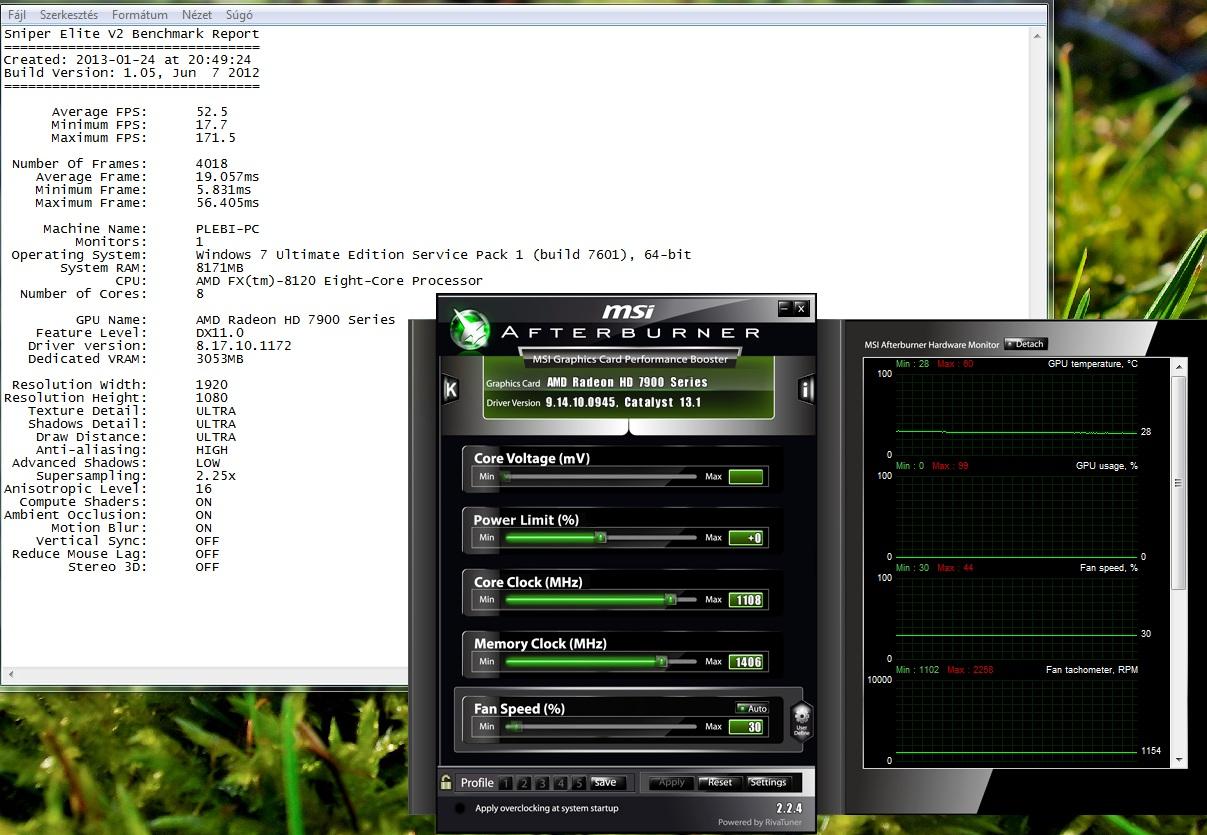Click the Average FPS value 52.5
1207x835 pixels.
212,112
